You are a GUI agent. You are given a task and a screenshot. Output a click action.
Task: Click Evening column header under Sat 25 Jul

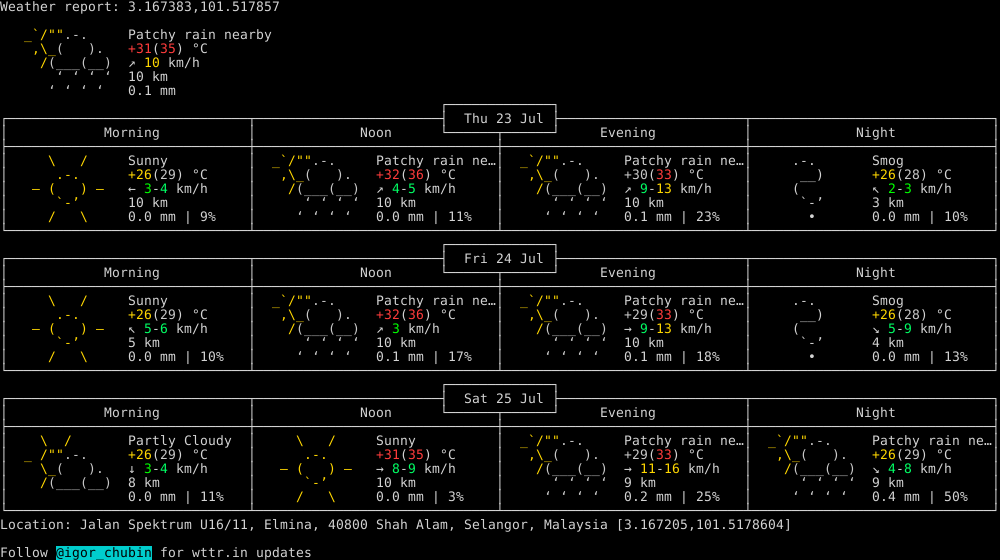[628, 413]
